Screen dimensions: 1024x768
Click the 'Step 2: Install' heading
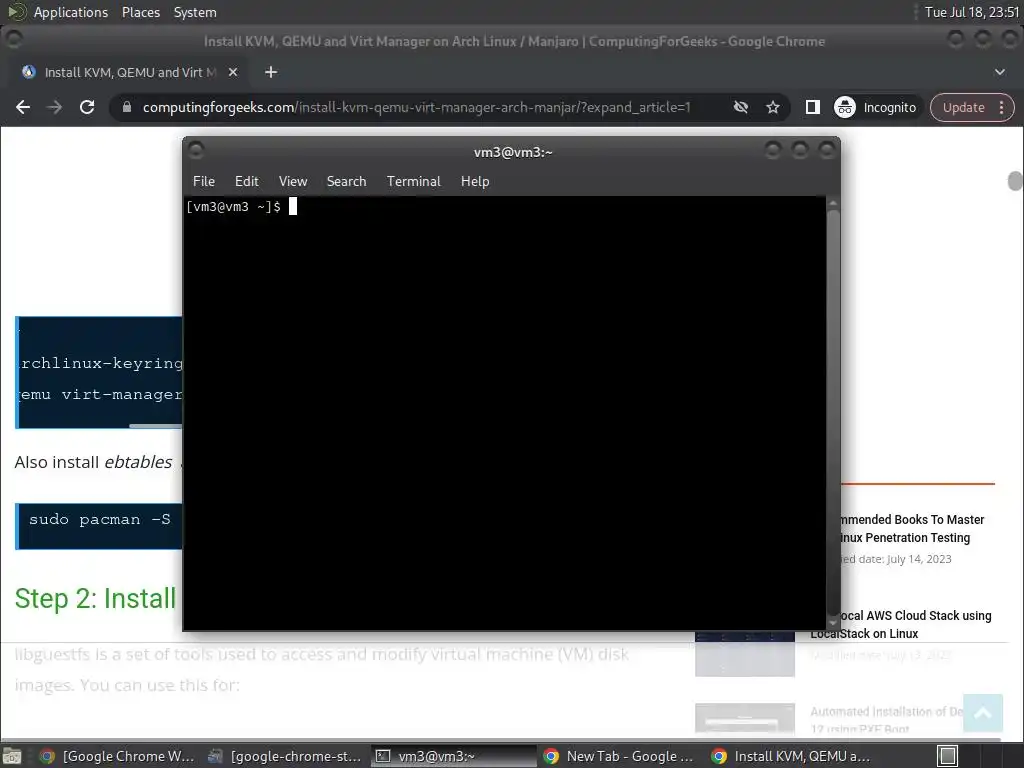[x=95, y=598]
